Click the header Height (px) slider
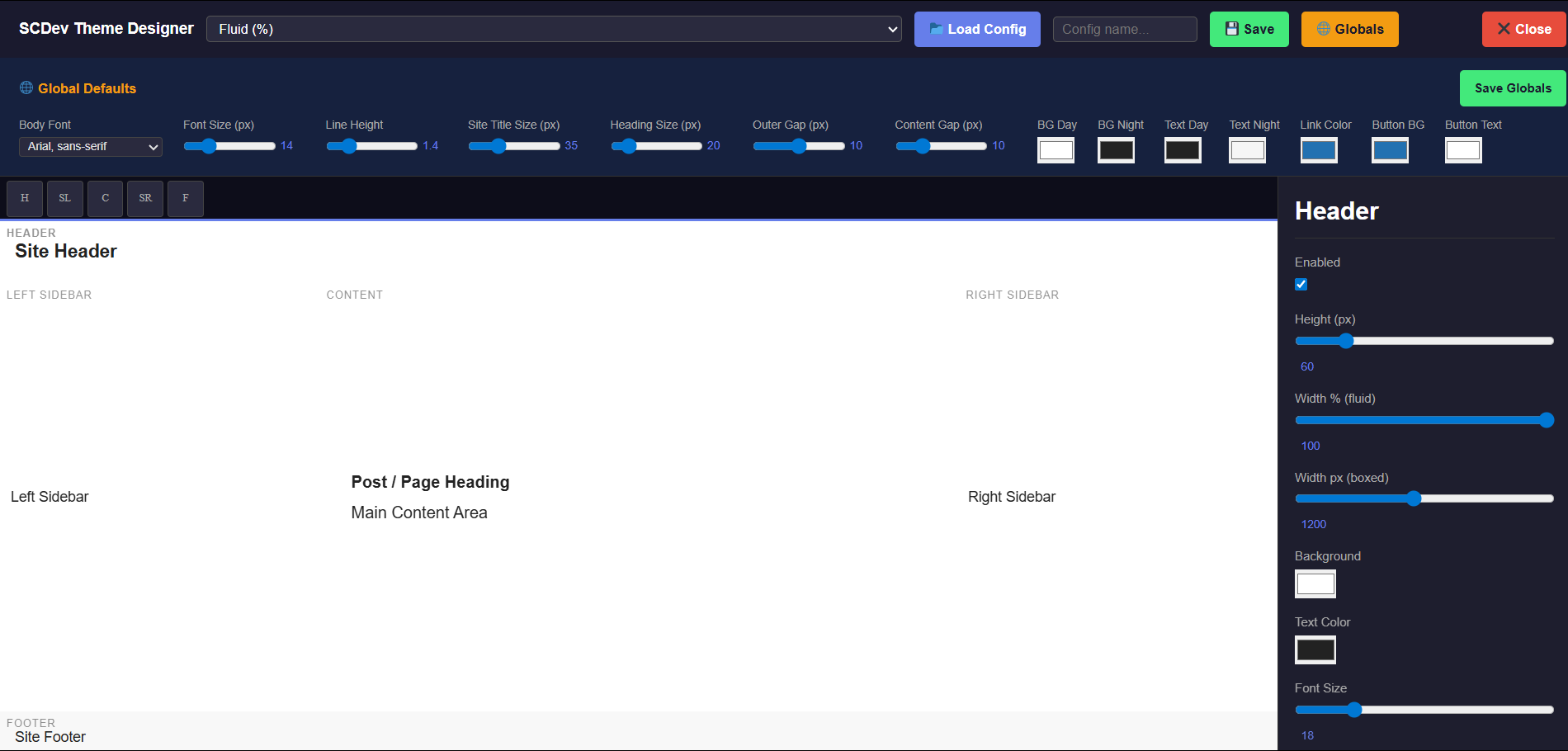The width and height of the screenshot is (1568, 751). point(1424,341)
